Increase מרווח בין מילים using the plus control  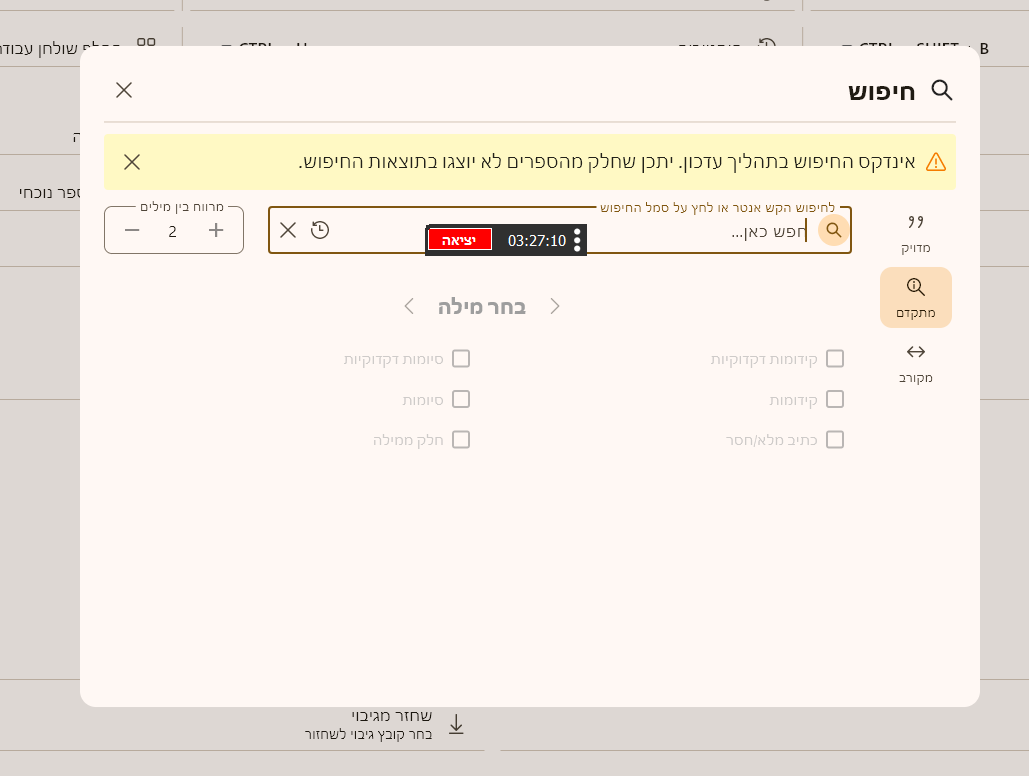[214, 230]
